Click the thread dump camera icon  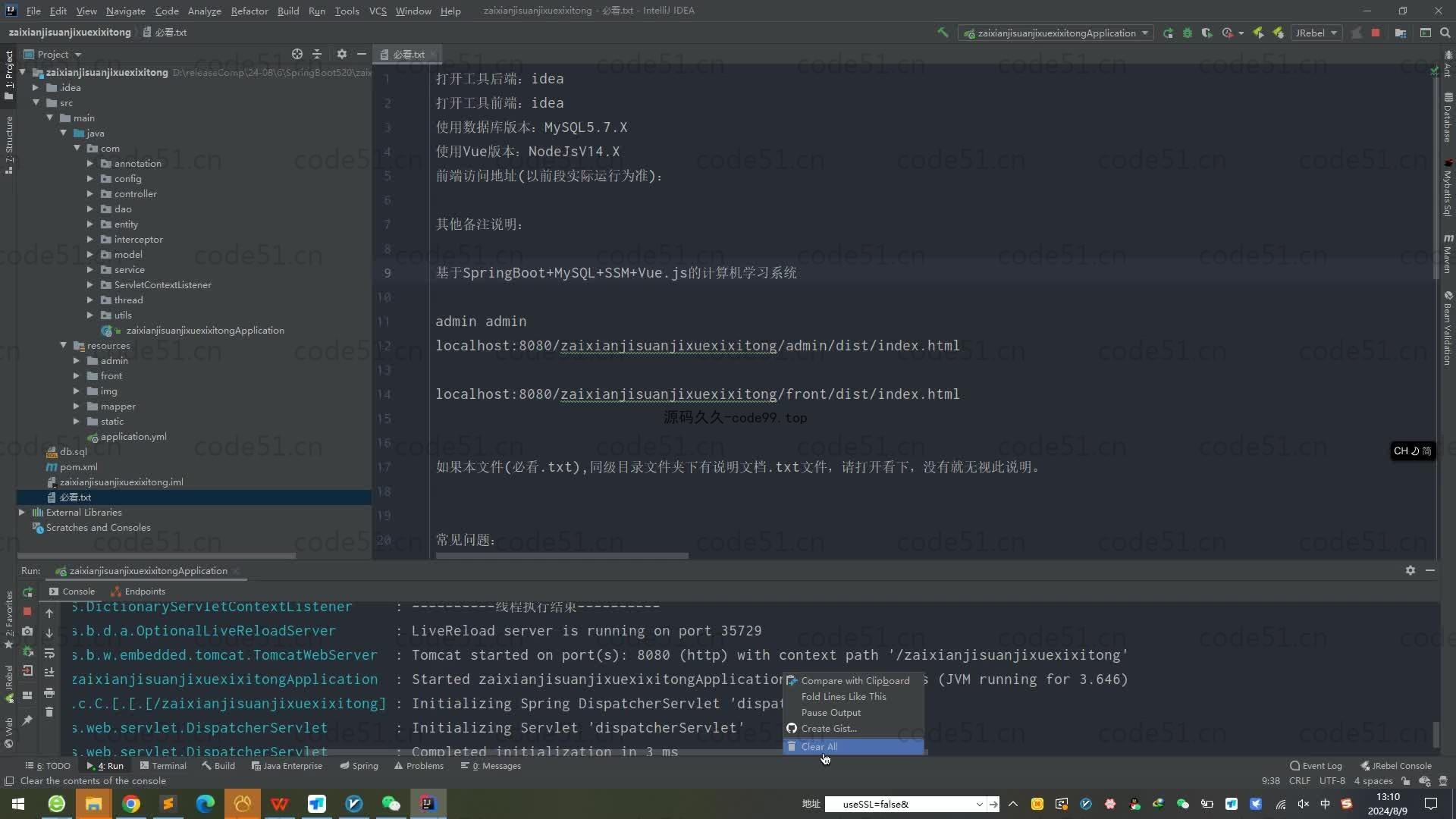tap(27, 631)
